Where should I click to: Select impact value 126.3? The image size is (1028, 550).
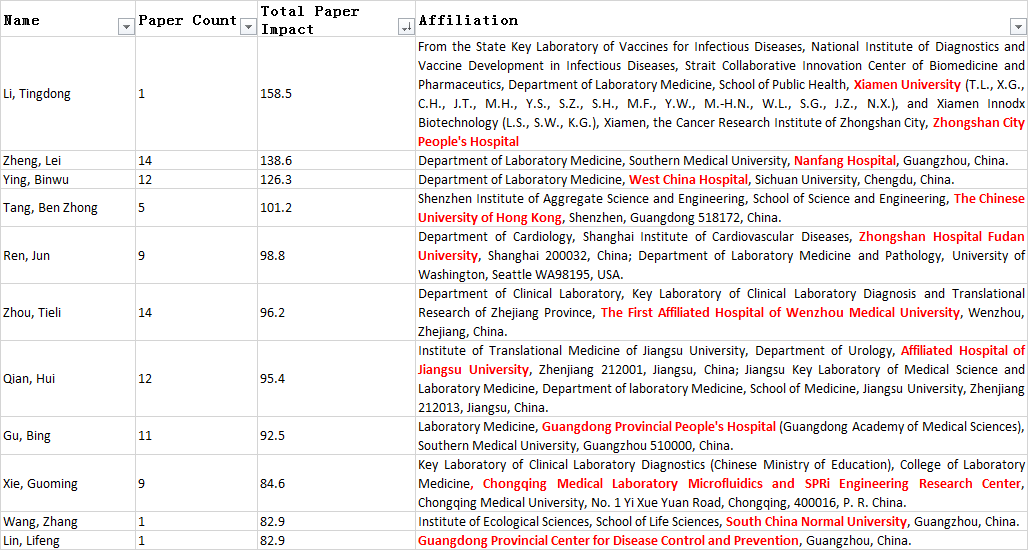(x=336, y=180)
